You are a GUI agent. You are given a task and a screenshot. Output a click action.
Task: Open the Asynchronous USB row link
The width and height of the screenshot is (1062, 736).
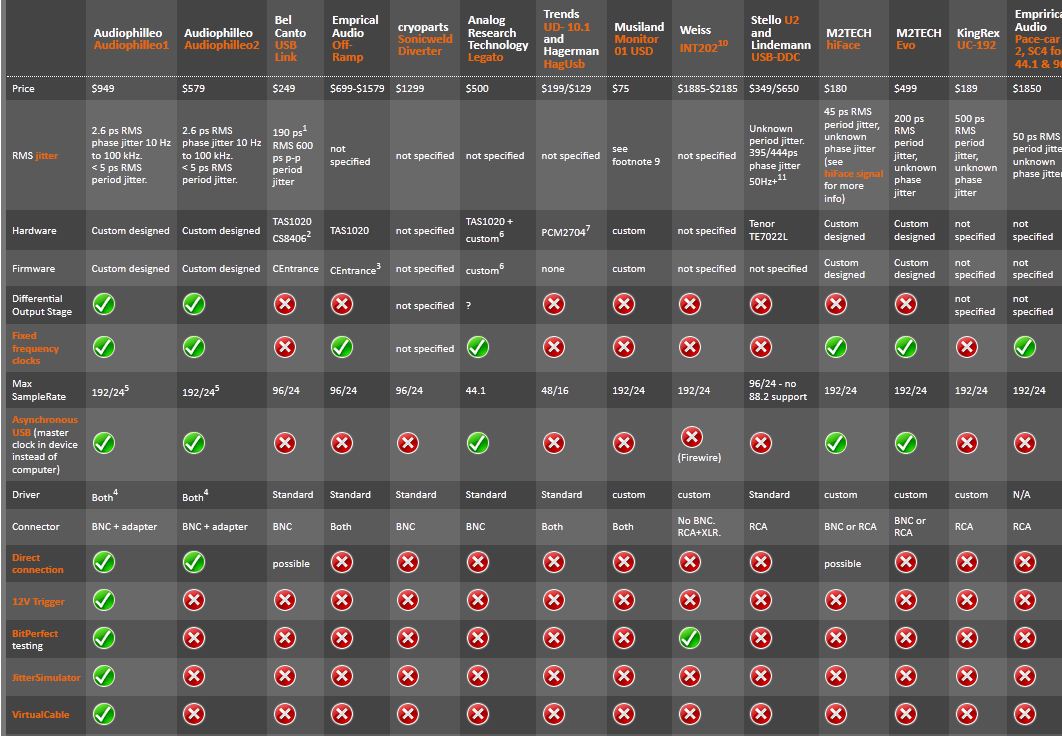point(44,420)
